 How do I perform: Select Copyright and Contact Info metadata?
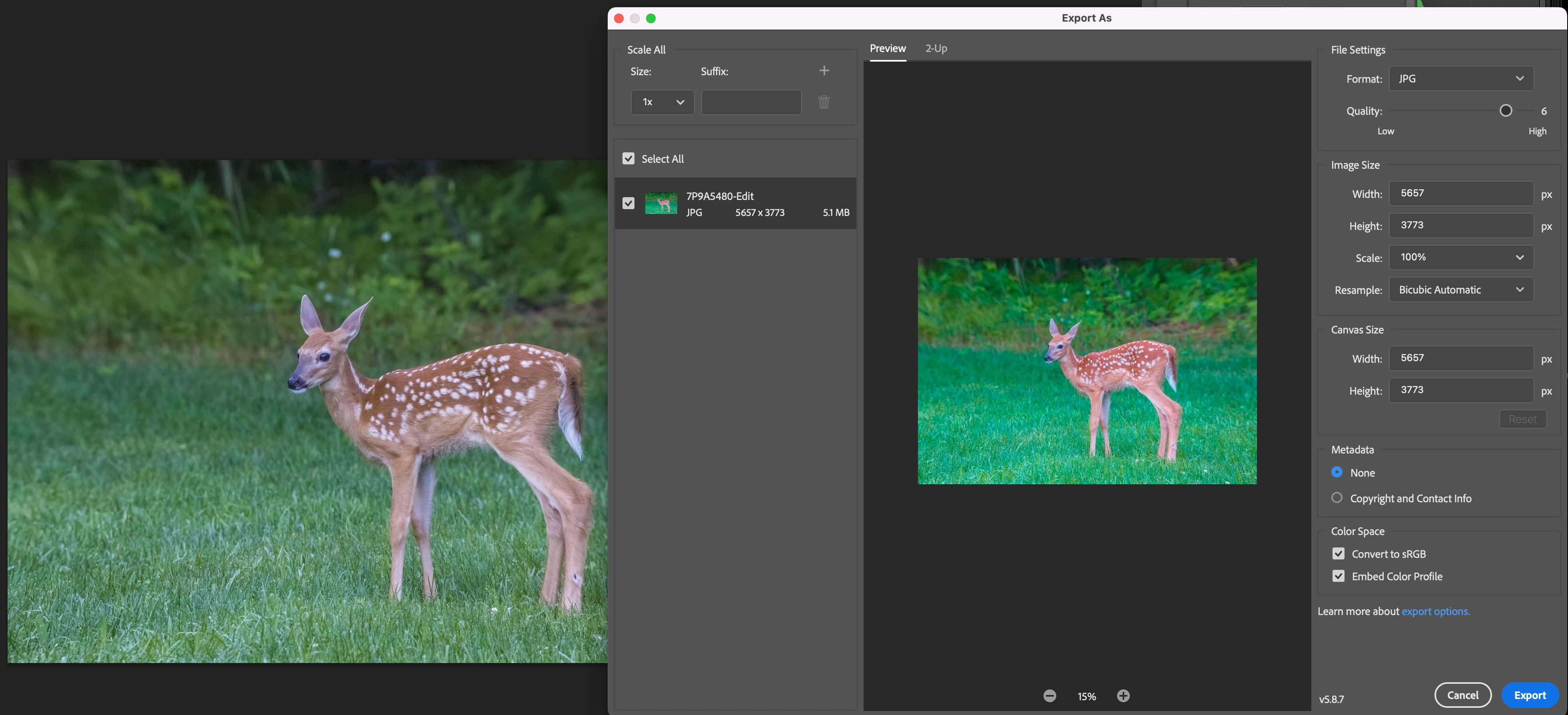[1337, 497]
